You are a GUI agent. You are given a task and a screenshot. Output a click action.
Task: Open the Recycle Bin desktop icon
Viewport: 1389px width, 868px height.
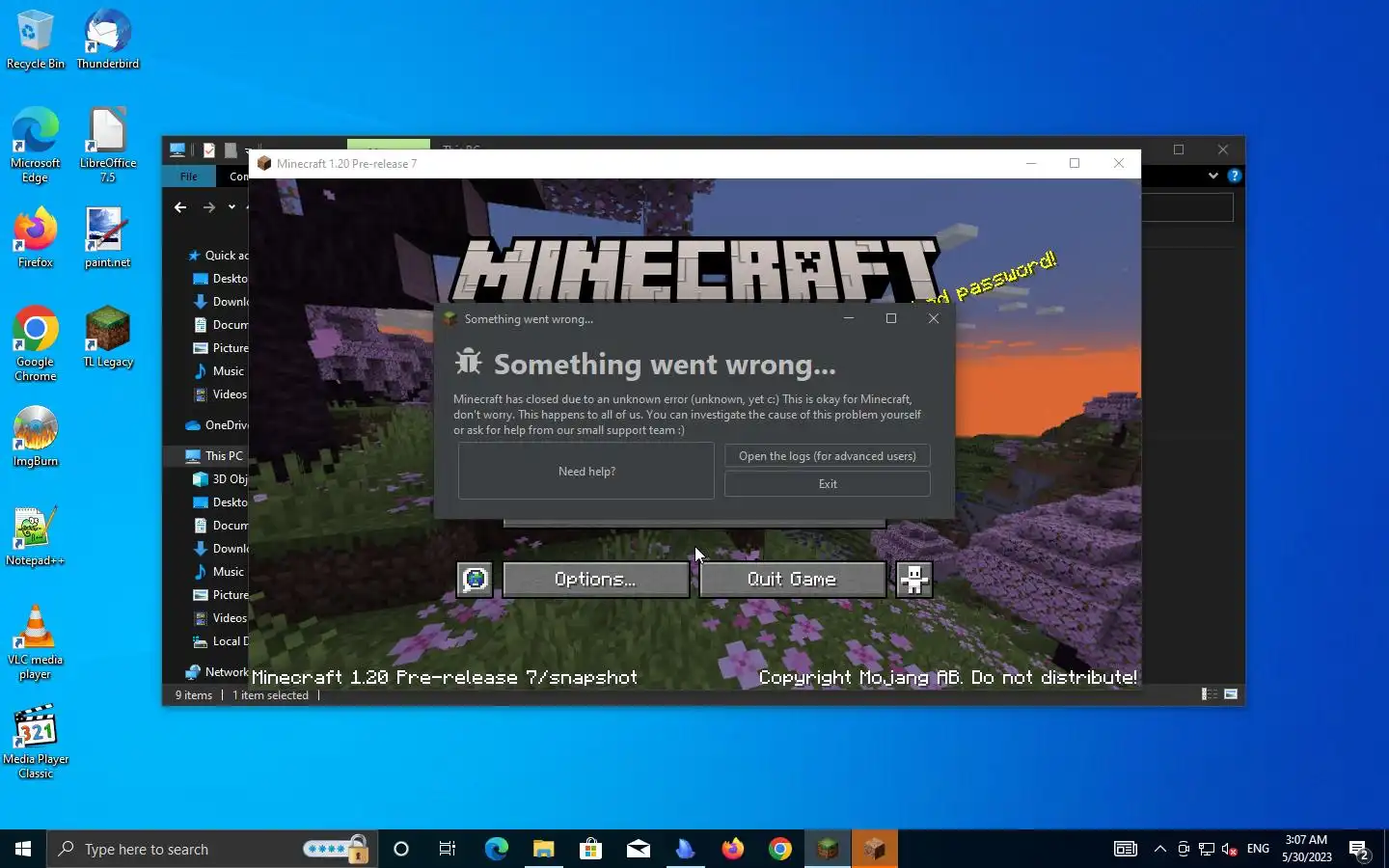[36, 40]
